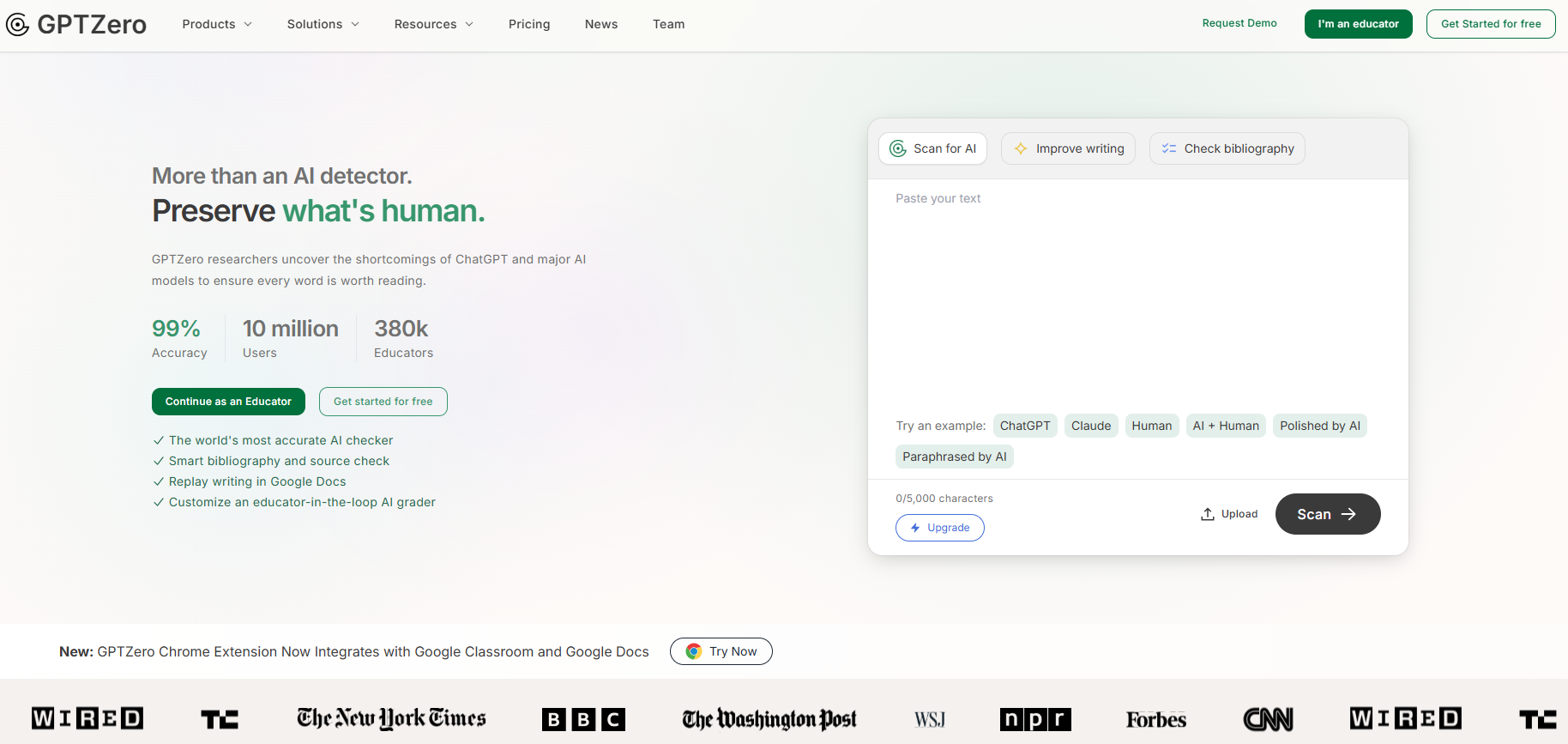Click Get started for free hero button
Screen dimensions: 1568x744
383,402
